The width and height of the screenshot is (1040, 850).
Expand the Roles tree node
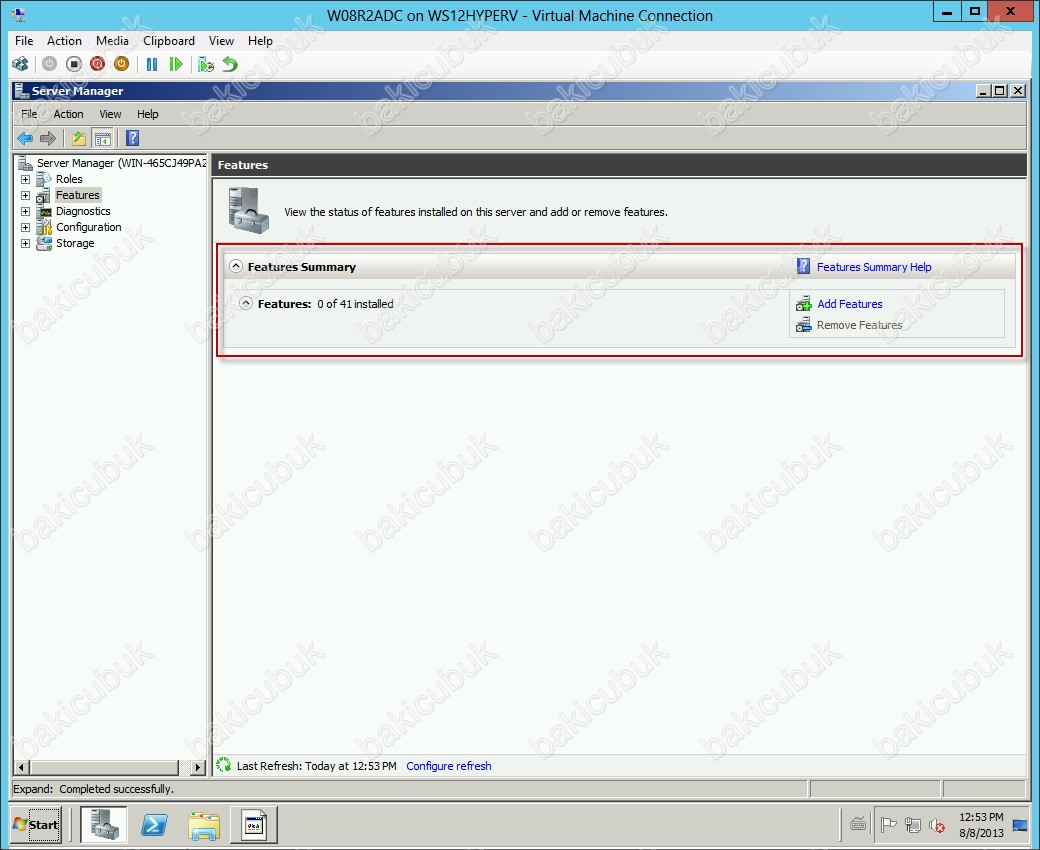(x=26, y=180)
